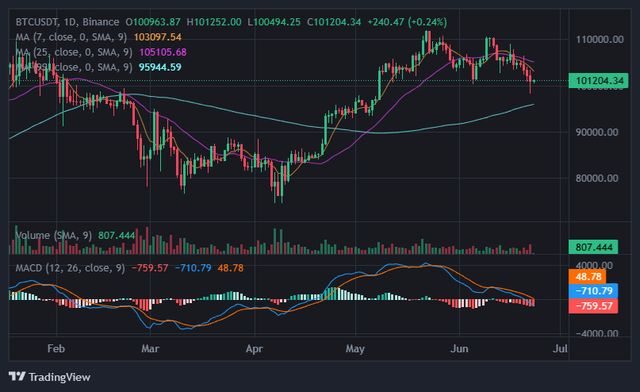The height and width of the screenshot is (392, 640).
Task: Click the Mar label on time axis
Action: coord(150,349)
